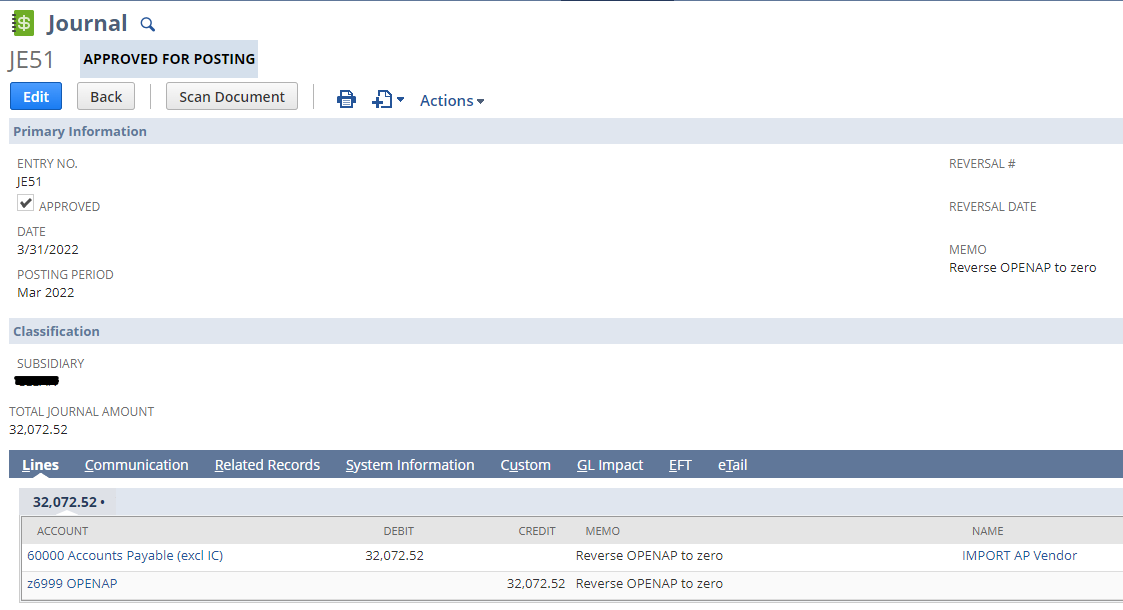Select the System Information tab
This screenshot has width=1123, height=610.
point(410,464)
